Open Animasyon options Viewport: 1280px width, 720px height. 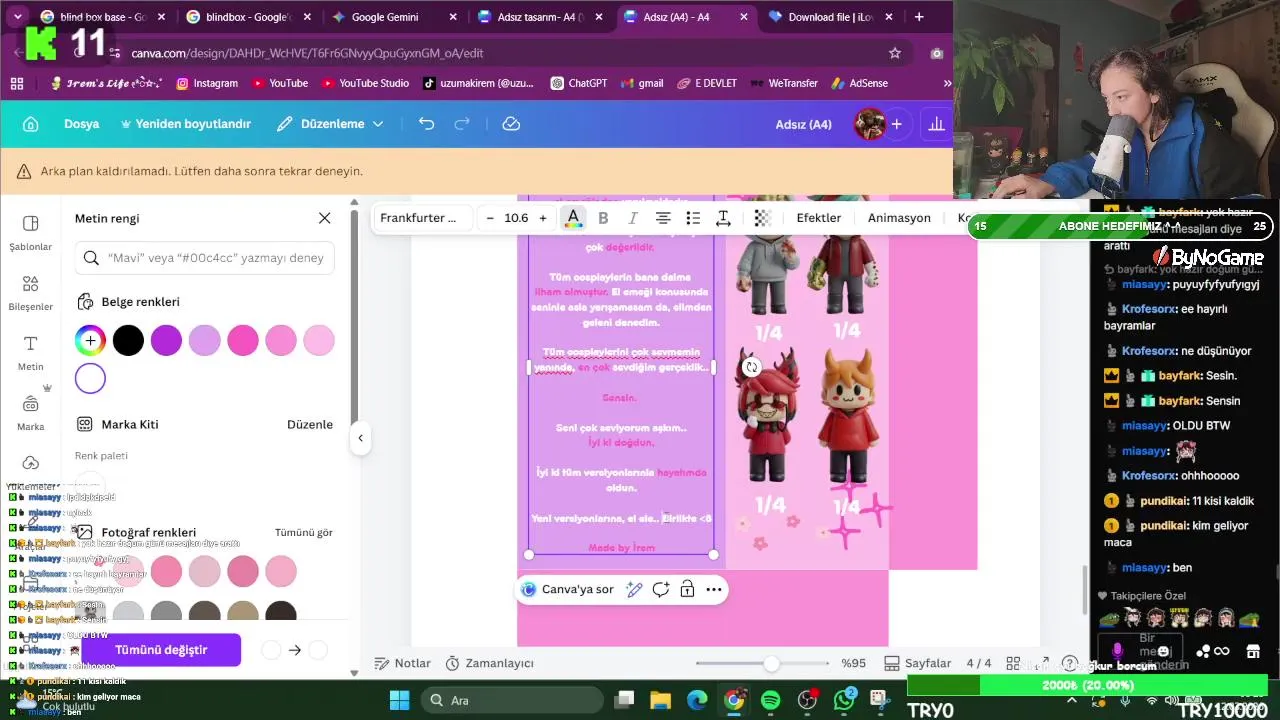(x=899, y=218)
